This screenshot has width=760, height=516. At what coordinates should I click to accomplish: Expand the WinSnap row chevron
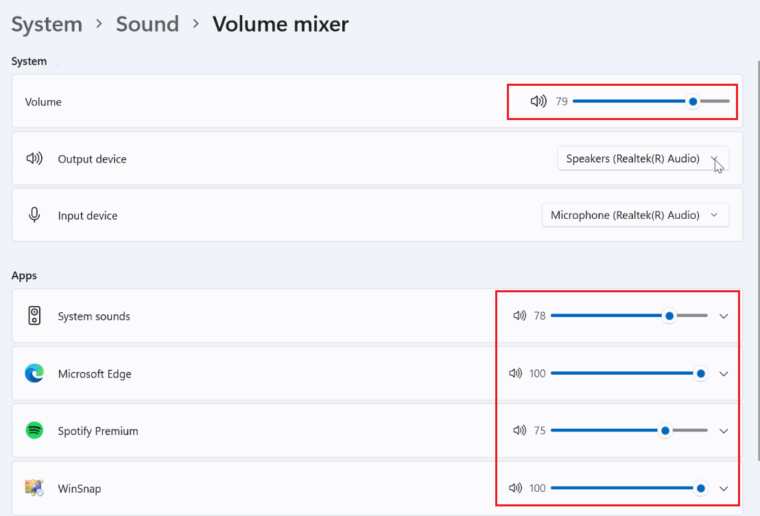coord(724,488)
